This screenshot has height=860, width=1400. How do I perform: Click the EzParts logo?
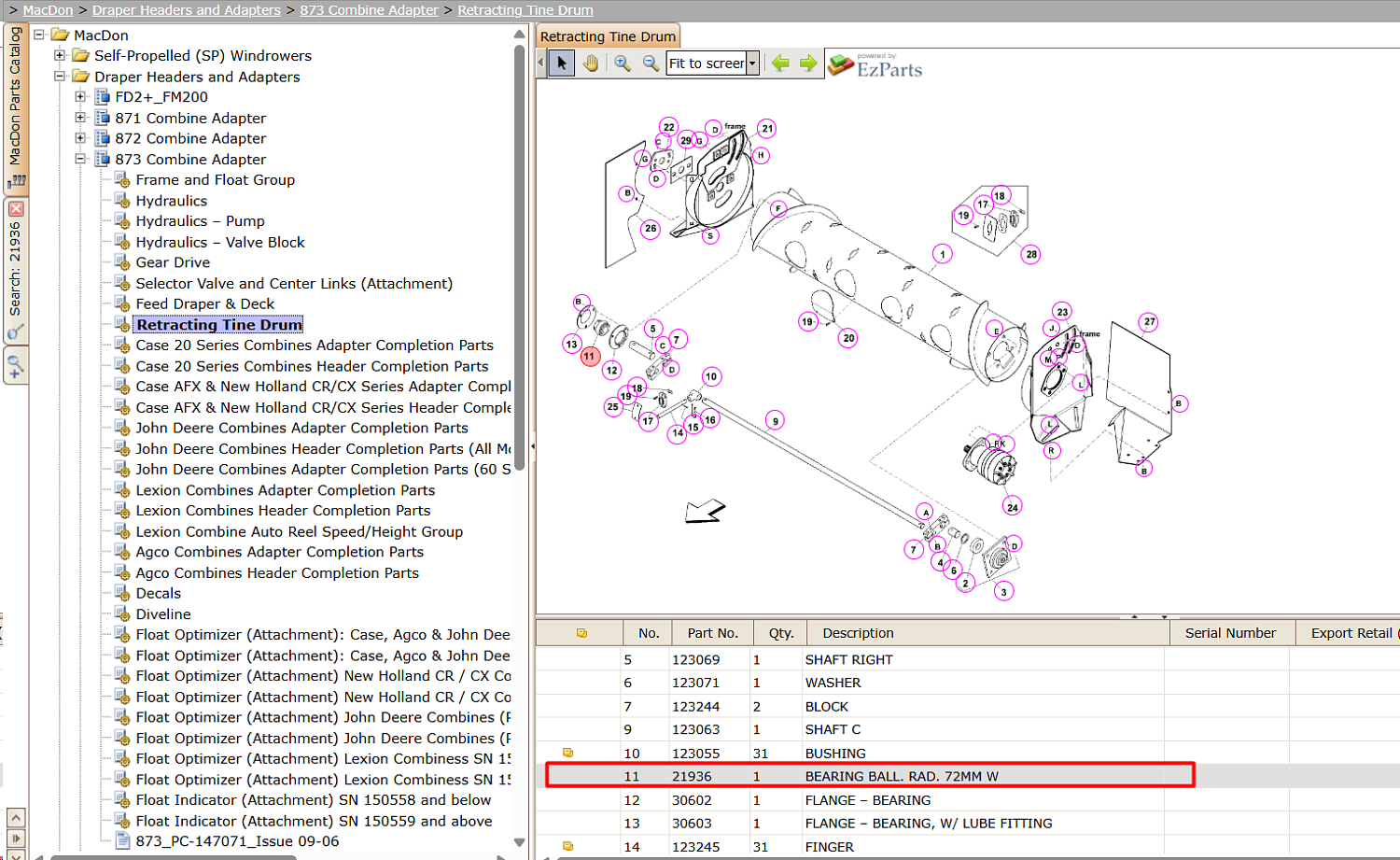pyautogui.click(x=875, y=64)
